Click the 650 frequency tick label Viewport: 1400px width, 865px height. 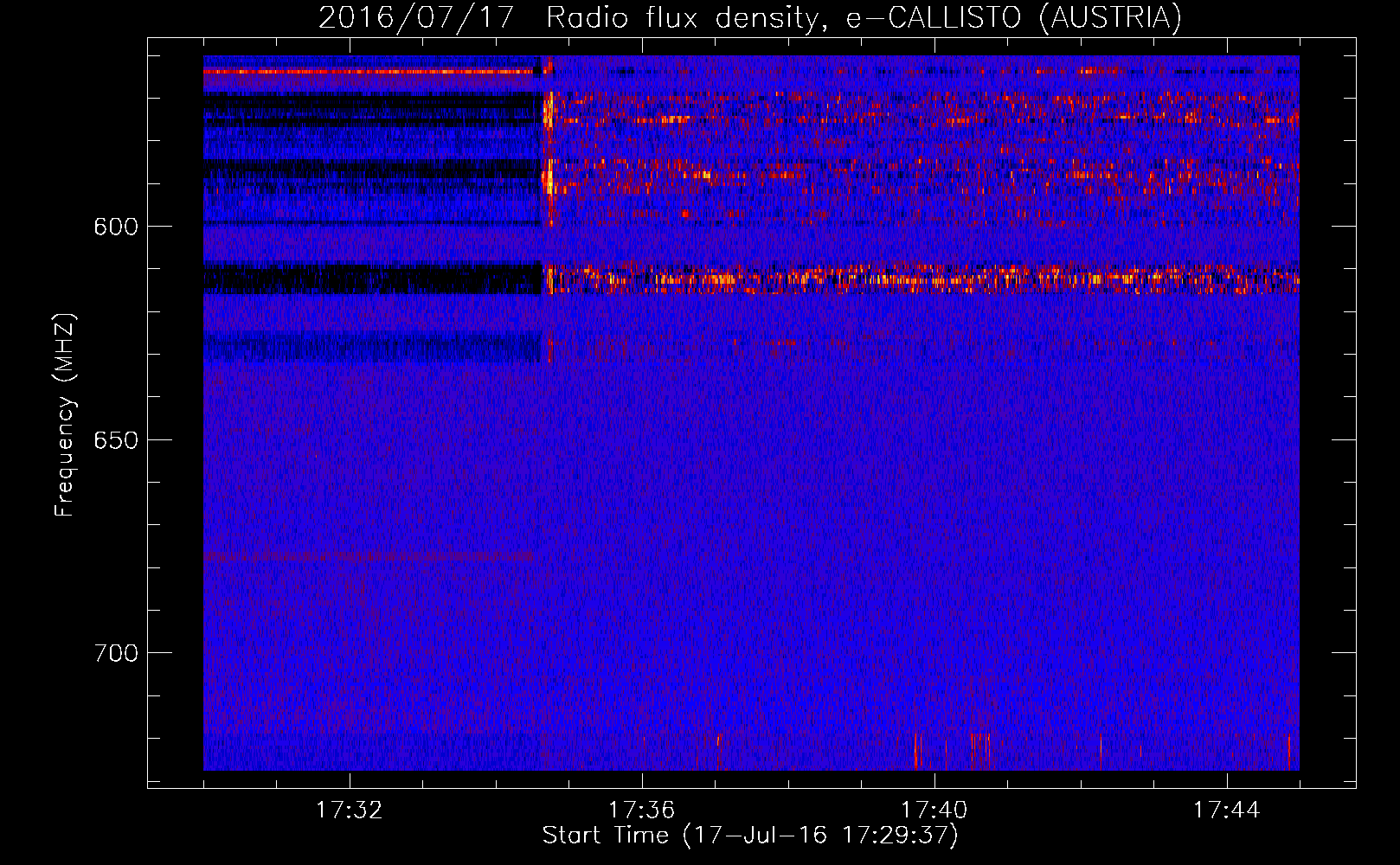(116, 440)
